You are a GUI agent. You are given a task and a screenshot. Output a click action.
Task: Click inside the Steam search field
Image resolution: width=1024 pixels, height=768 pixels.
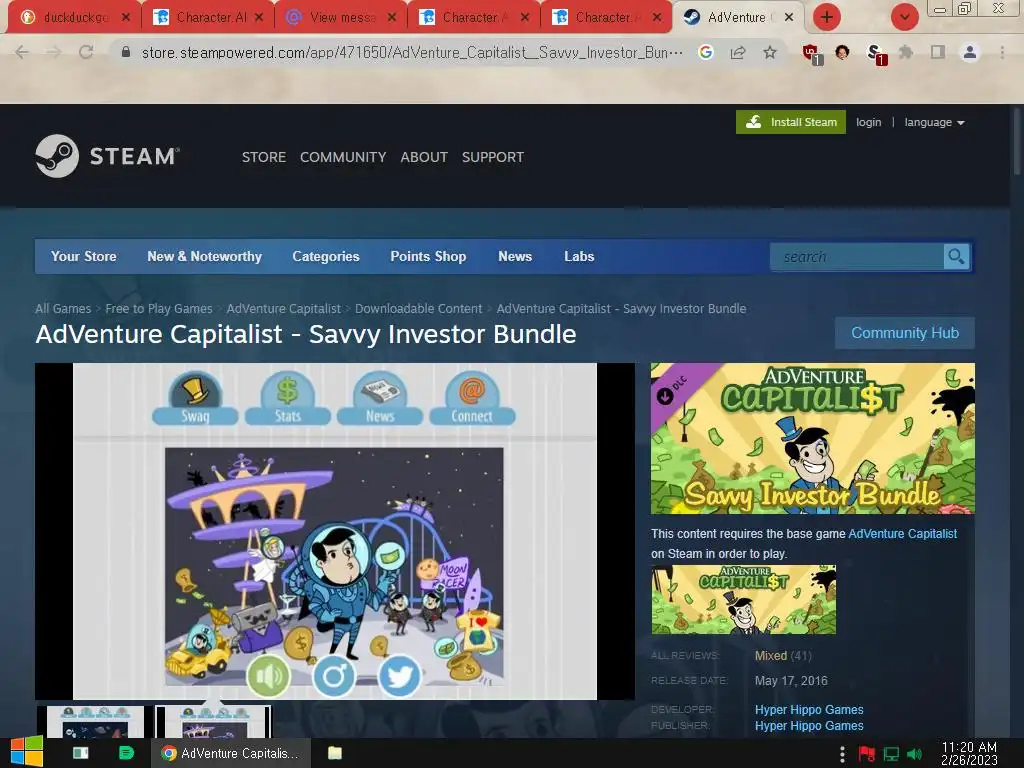pyautogui.click(x=857, y=257)
